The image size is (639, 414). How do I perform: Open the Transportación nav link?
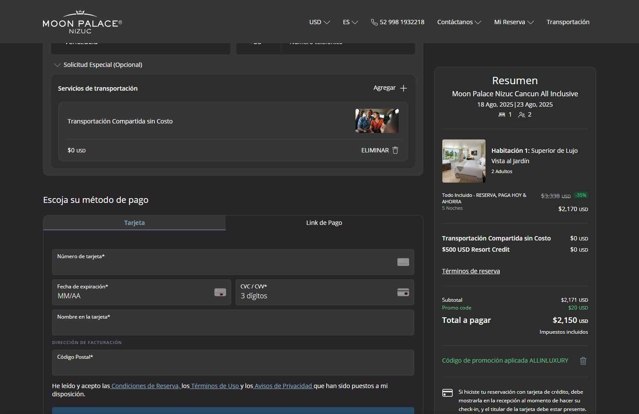pyautogui.click(x=568, y=22)
